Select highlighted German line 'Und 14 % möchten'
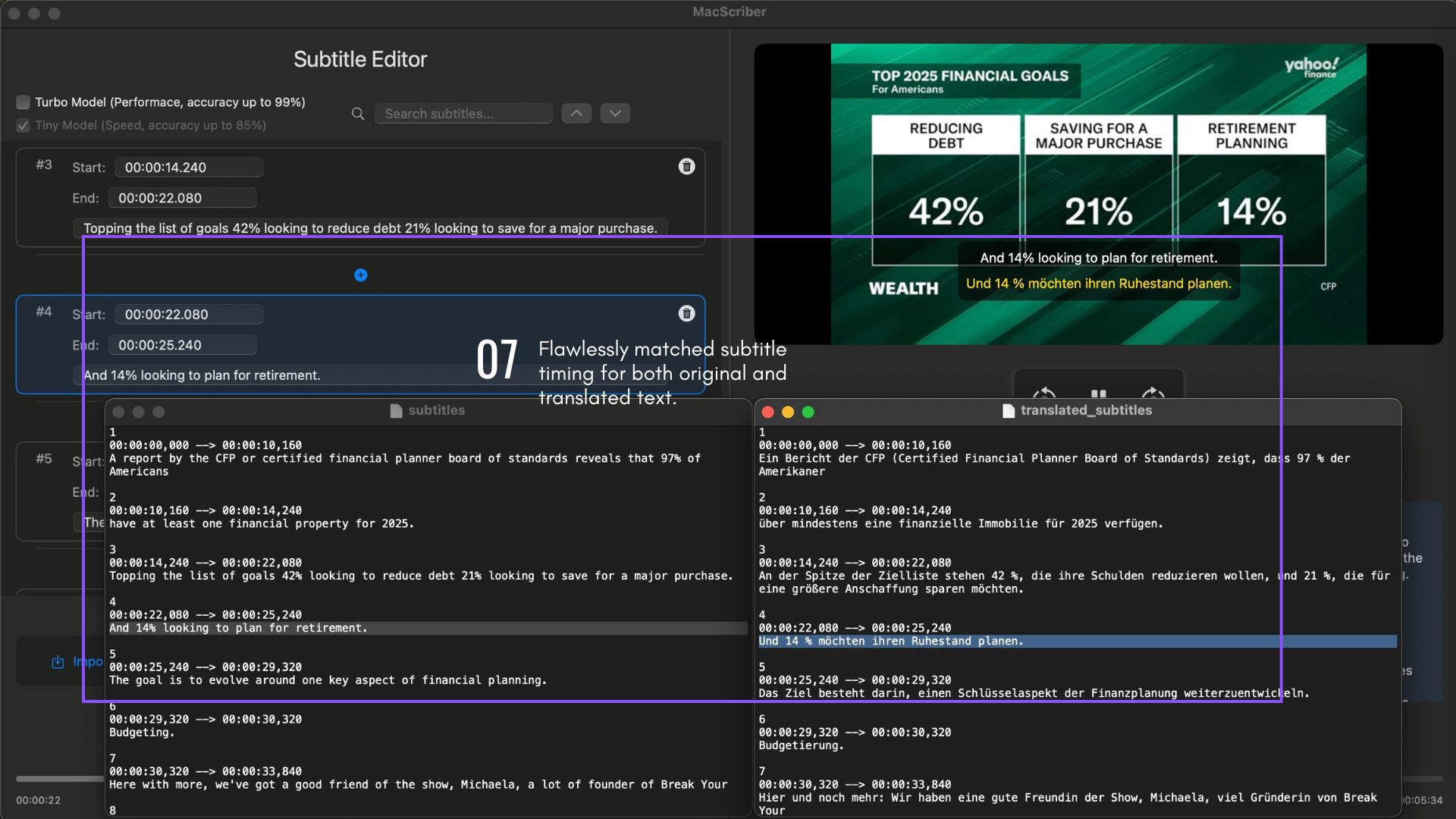Image resolution: width=1456 pixels, height=819 pixels. [x=891, y=642]
